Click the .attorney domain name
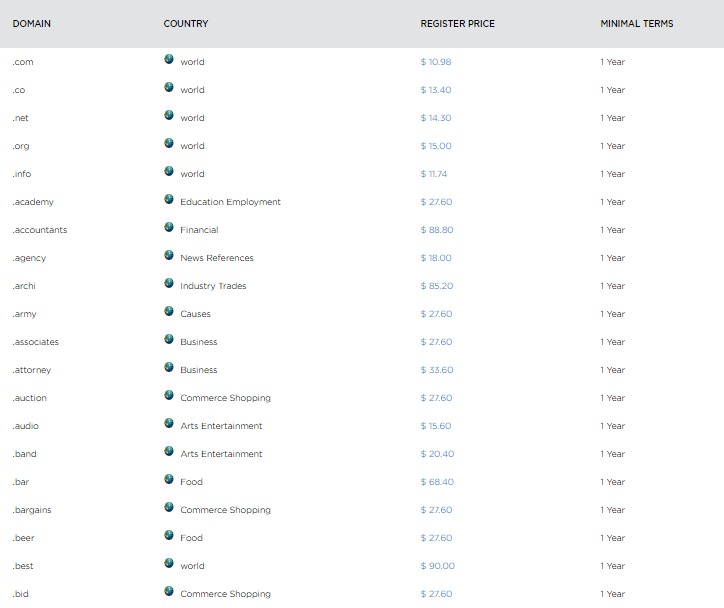The height and width of the screenshot is (608, 724). coord(32,370)
